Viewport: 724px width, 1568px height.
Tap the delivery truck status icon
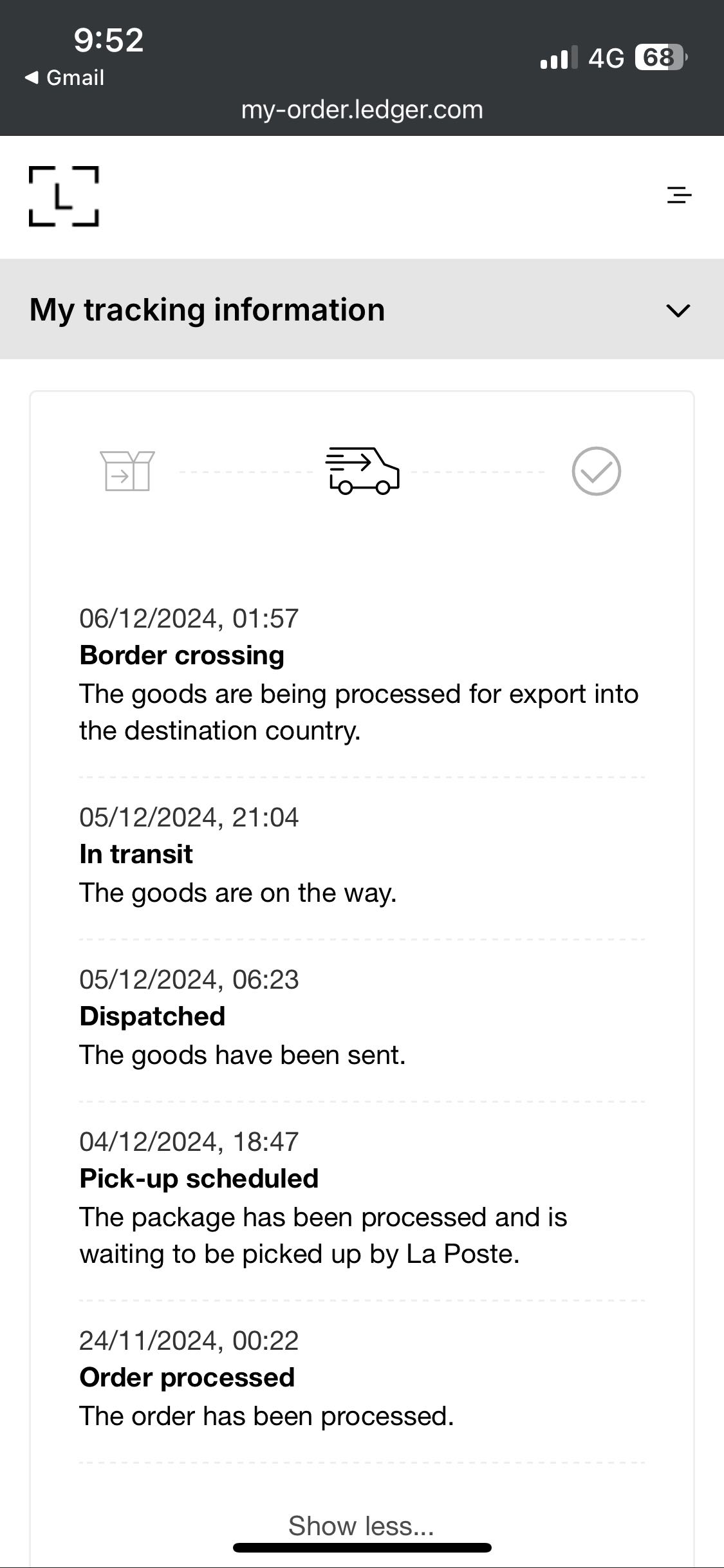coord(362,471)
